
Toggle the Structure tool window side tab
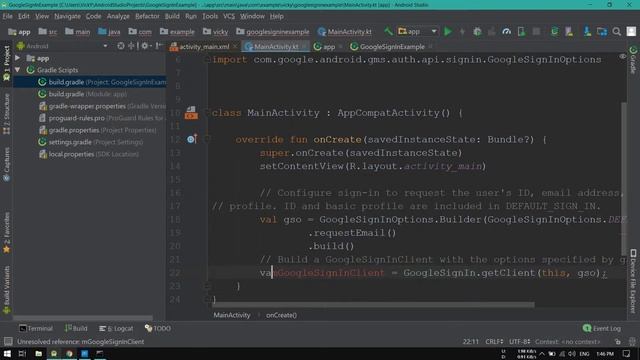point(7,113)
